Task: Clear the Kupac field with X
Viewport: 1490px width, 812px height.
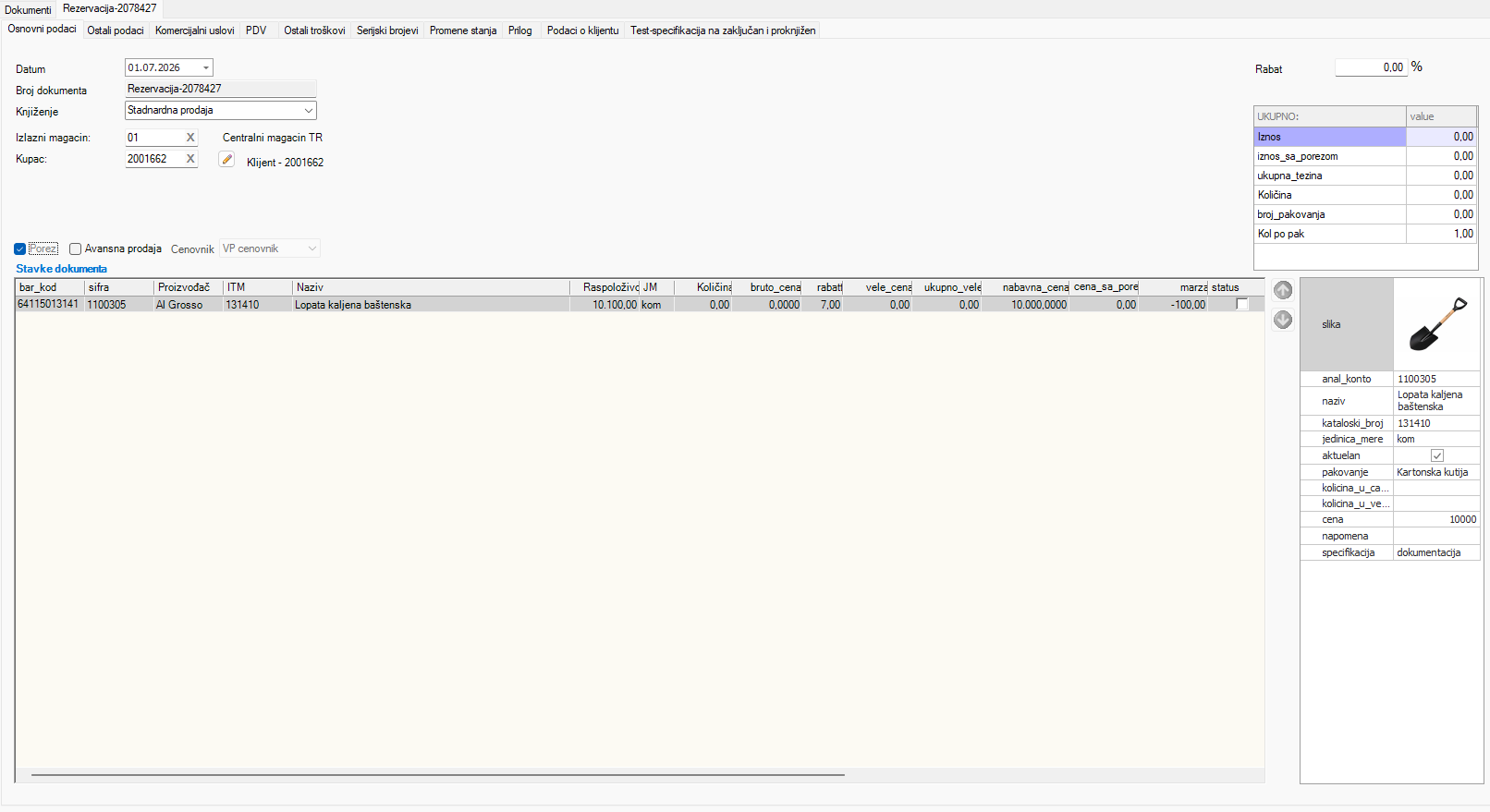Action: pos(190,159)
